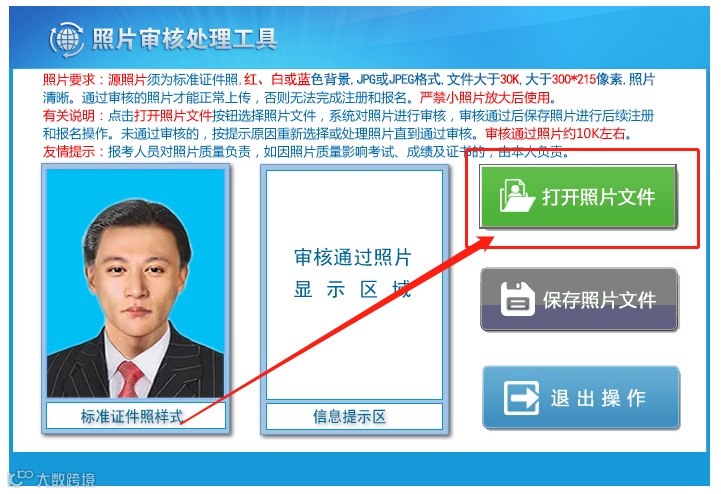Screen dimensions: 721x494
Task: Click the 大数跨境 watermark text
Action: (x=66, y=479)
